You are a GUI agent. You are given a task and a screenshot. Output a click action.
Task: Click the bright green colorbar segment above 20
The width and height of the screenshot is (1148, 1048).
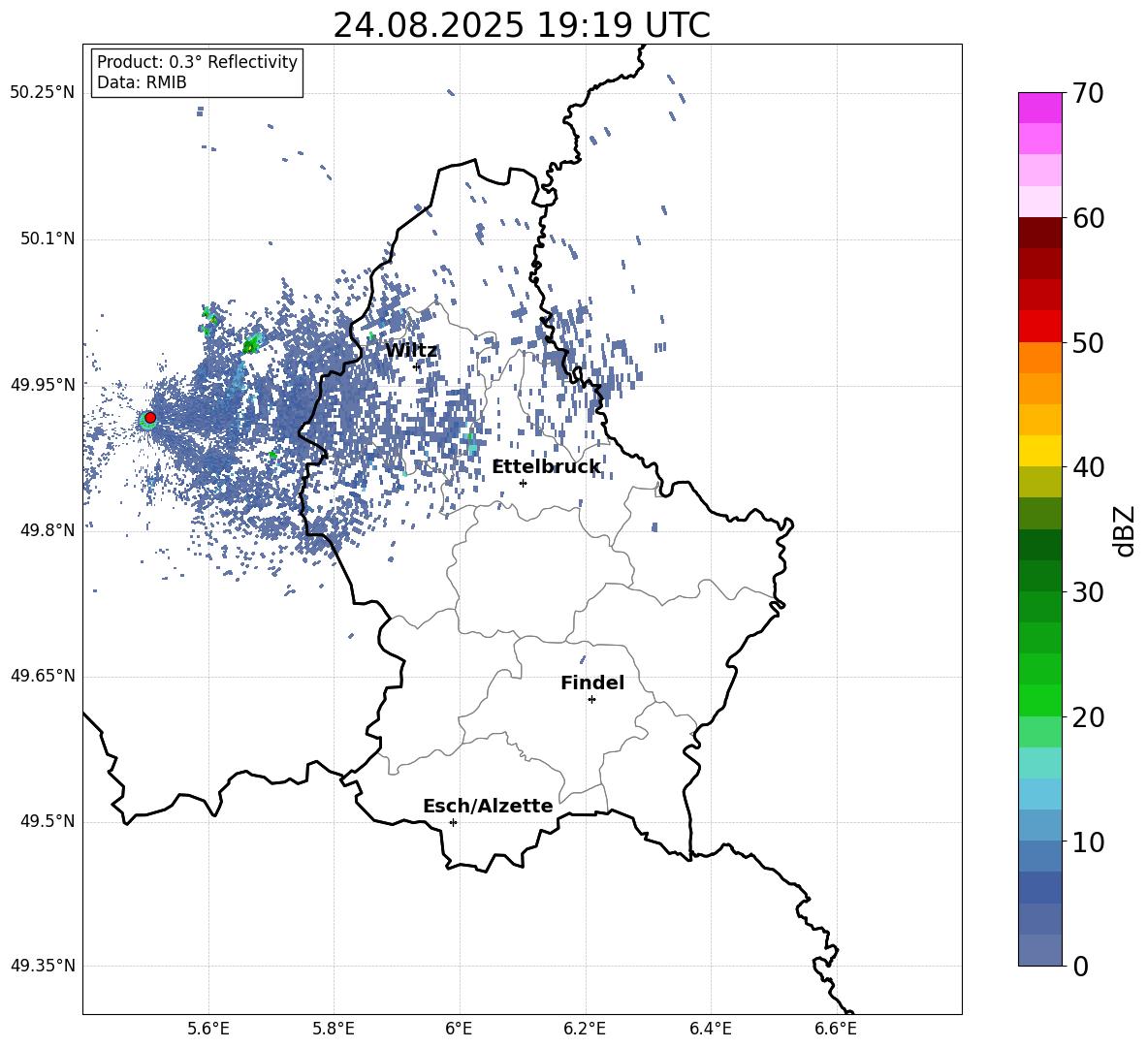pos(1040,700)
